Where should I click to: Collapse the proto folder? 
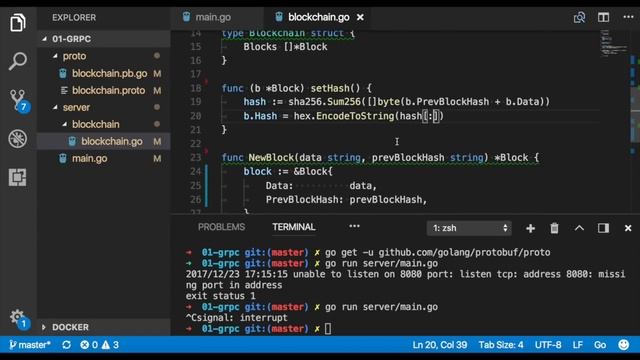click(x=55, y=56)
